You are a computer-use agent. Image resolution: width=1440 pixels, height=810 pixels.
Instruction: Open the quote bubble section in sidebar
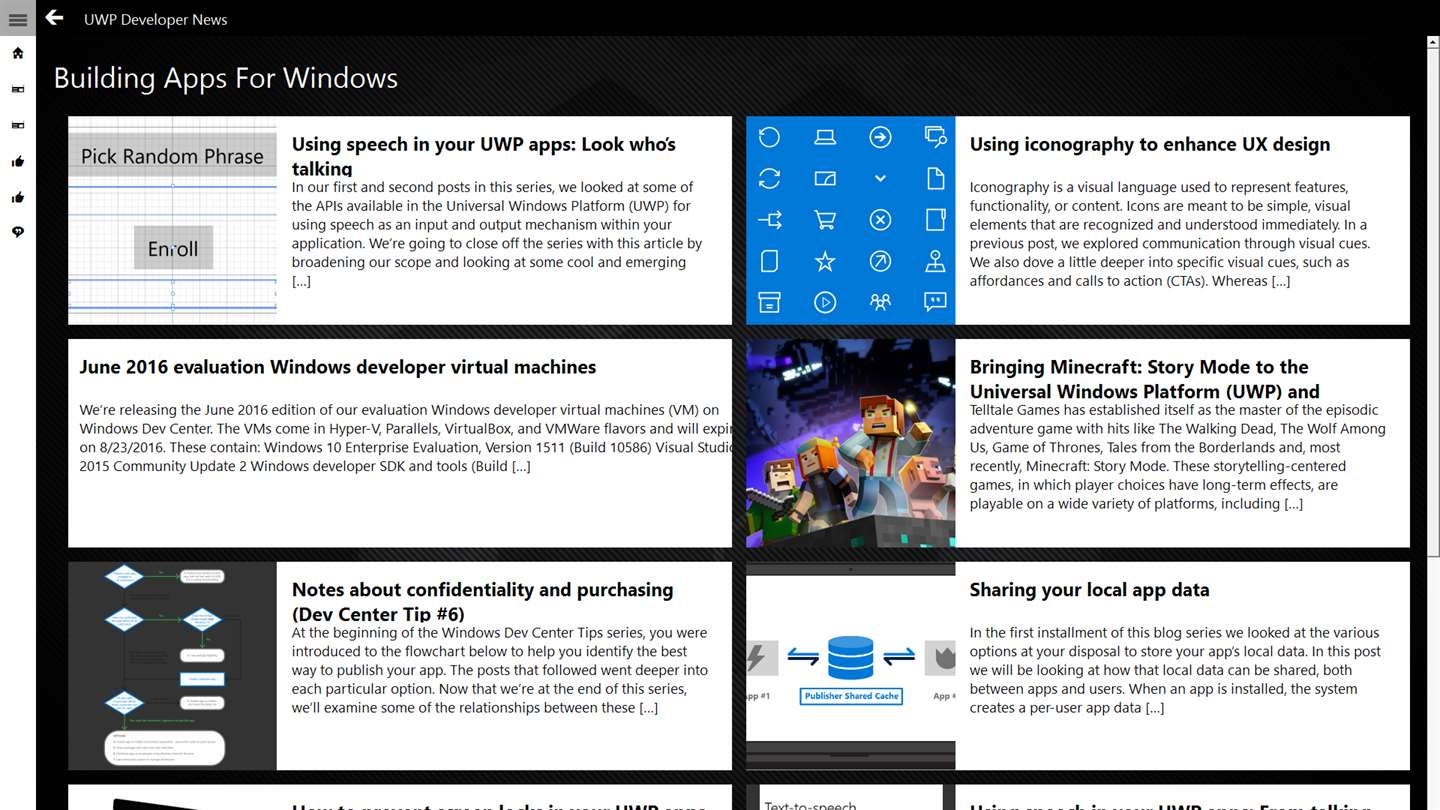click(x=17, y=232)
